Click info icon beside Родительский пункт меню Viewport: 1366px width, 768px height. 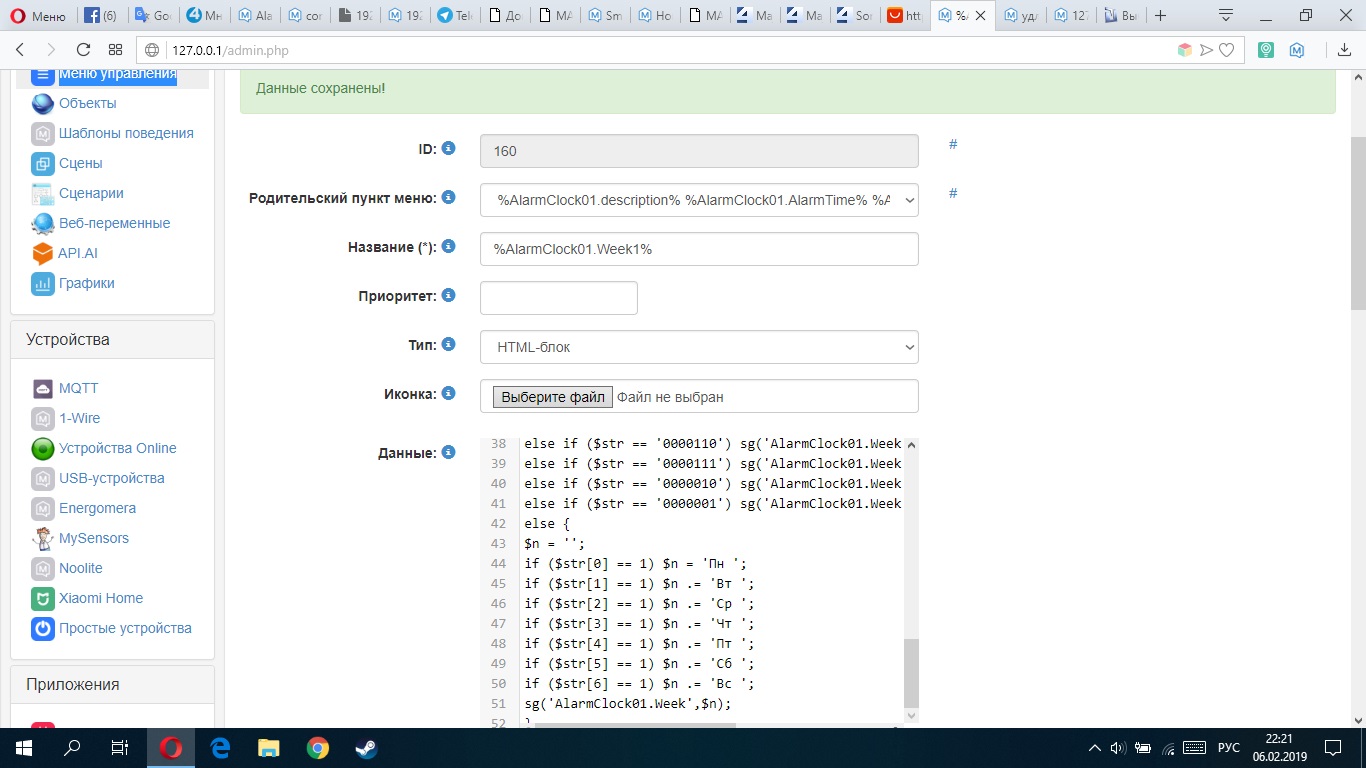[449, 197]
